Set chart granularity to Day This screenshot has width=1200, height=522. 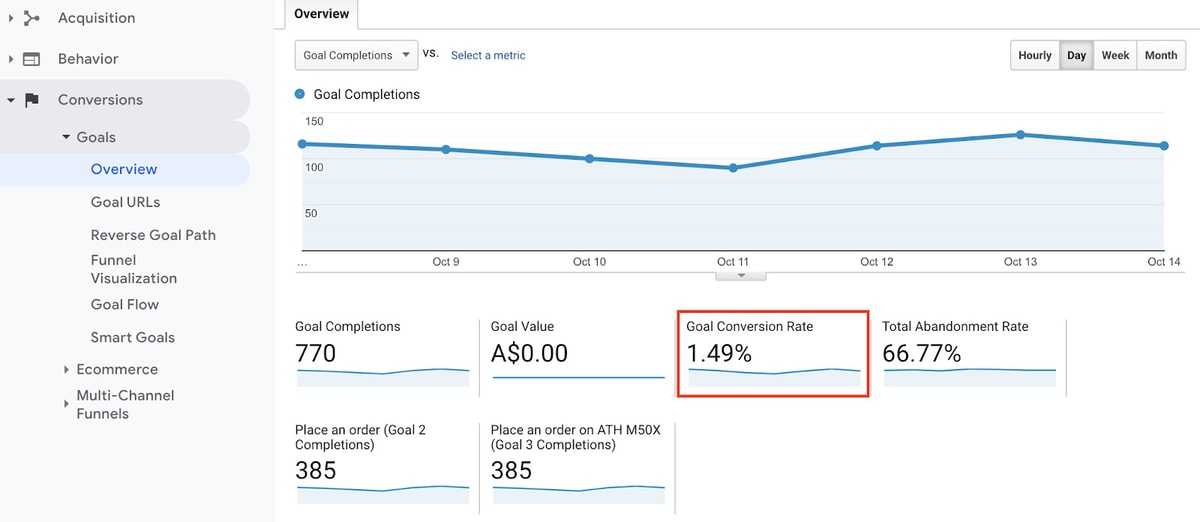(1077, 55)
